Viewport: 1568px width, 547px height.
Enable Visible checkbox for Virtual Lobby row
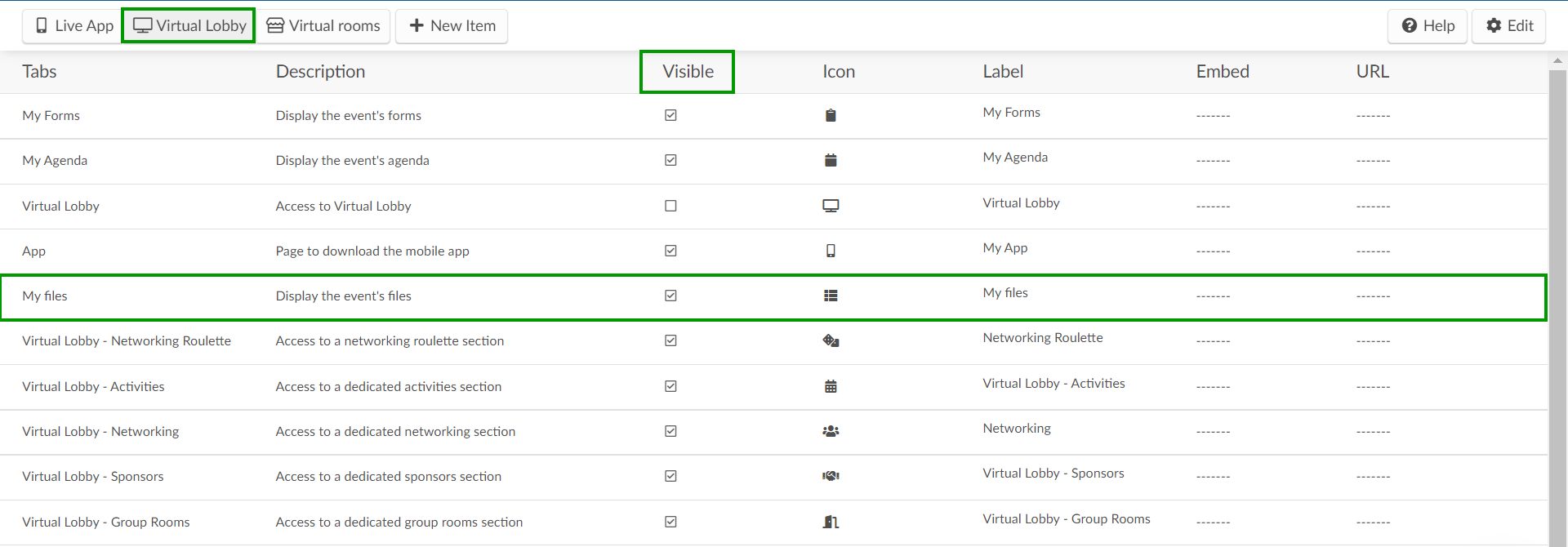pyautogui.click(x=670, y=206)
